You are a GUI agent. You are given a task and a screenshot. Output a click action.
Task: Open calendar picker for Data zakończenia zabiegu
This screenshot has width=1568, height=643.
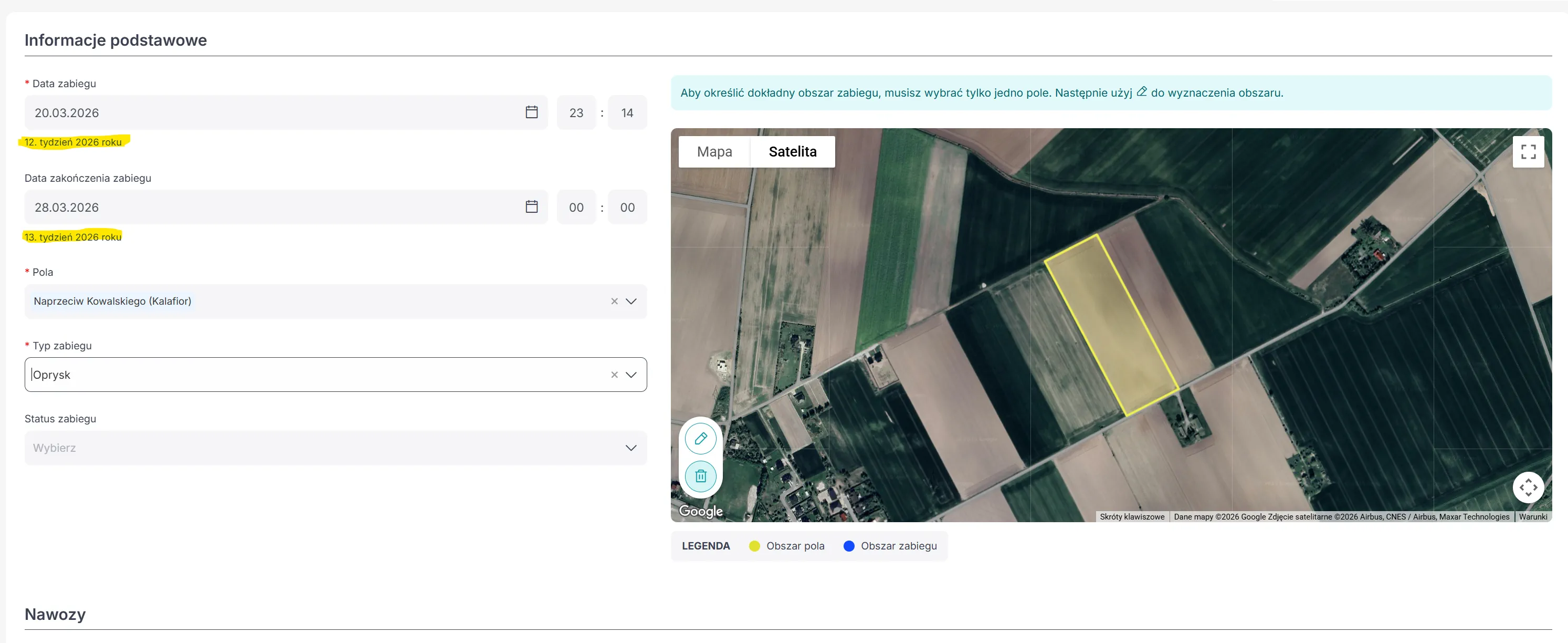(531, 207)
